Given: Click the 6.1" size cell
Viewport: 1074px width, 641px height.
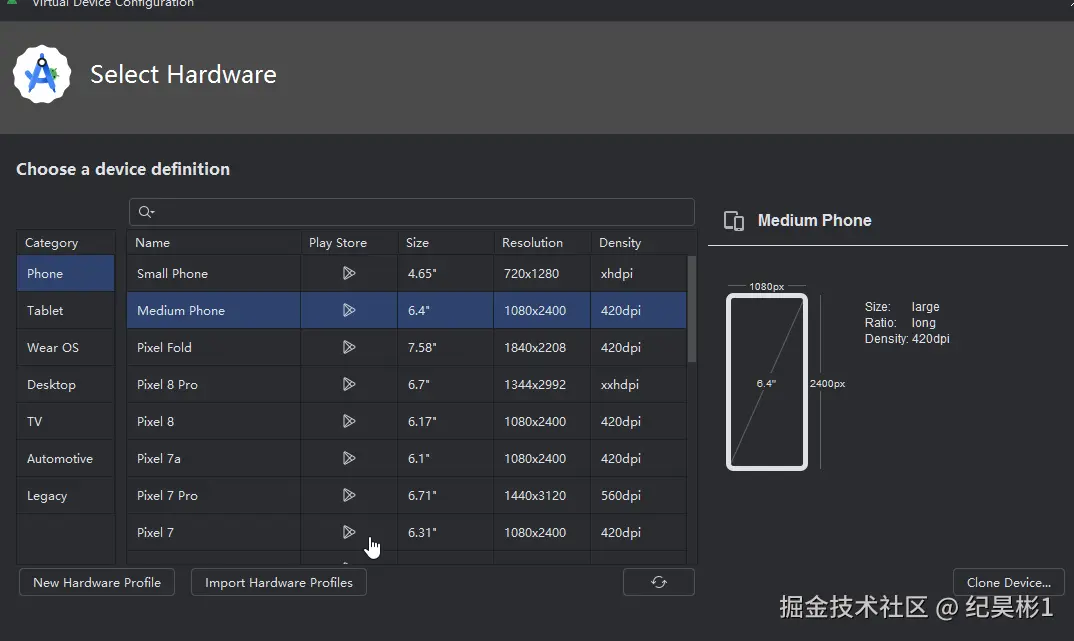Looking at the screenshot, I should click(x=446, y=458).
